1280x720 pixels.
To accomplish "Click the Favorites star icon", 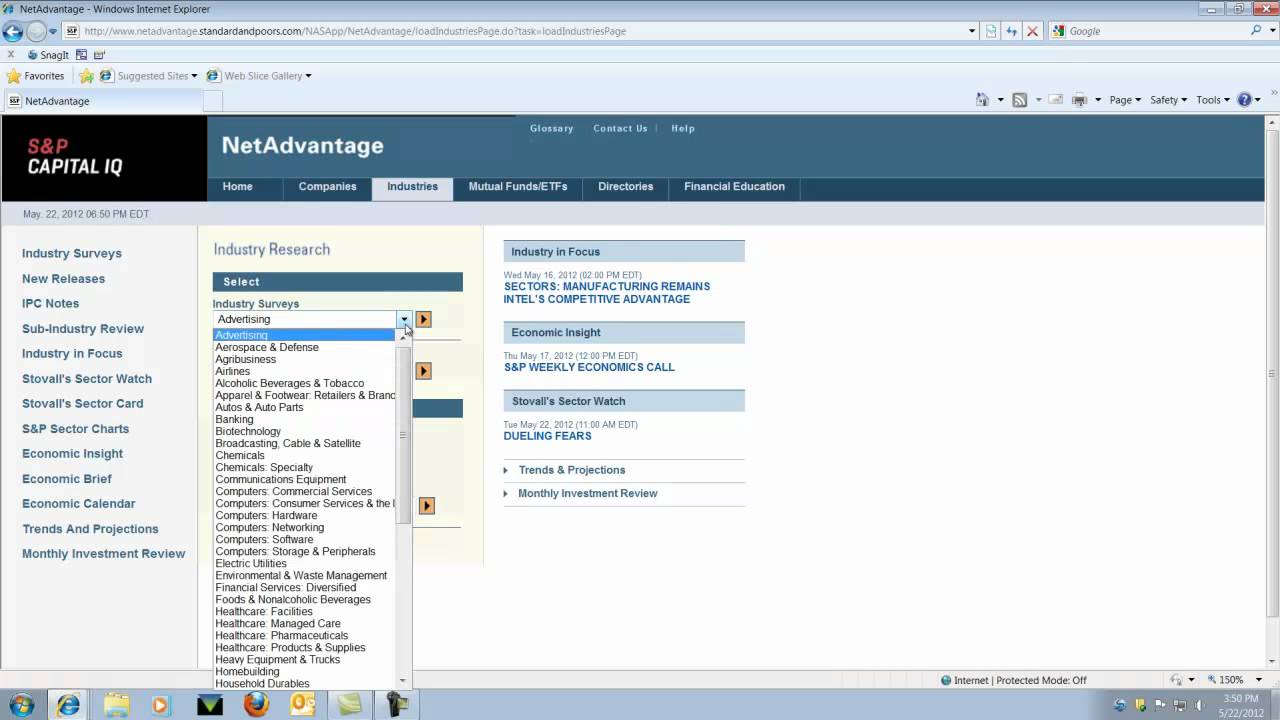I will pos(14,76).
